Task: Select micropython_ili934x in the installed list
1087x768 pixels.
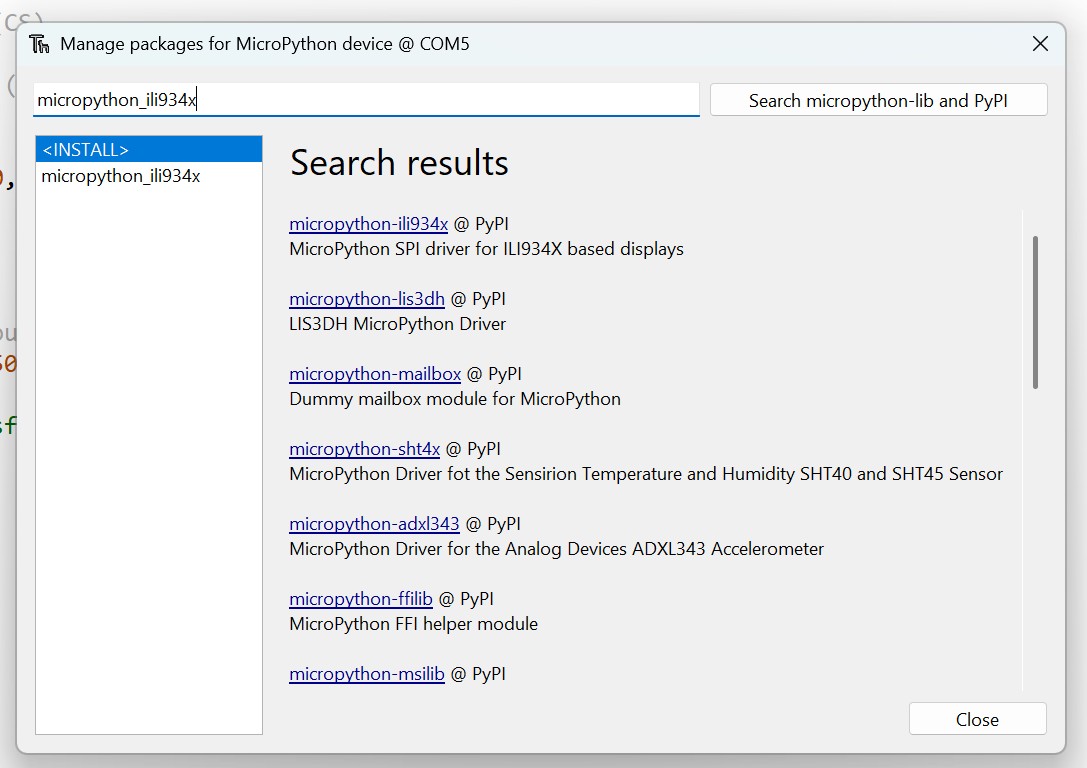Action: coord(121,176)
